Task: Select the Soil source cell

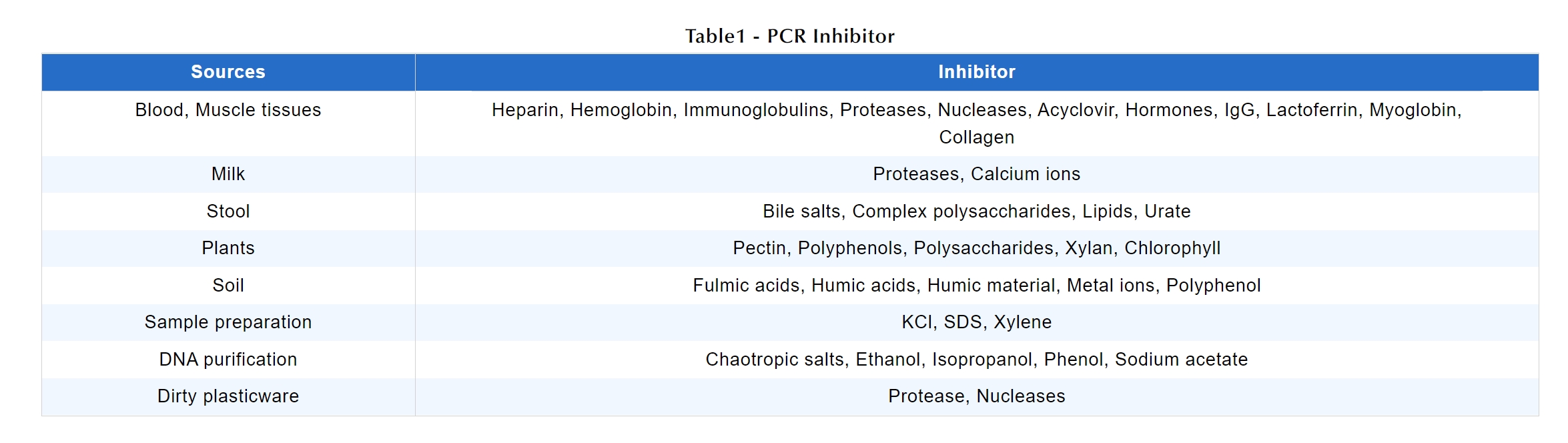Action: [x=228, y=286]
